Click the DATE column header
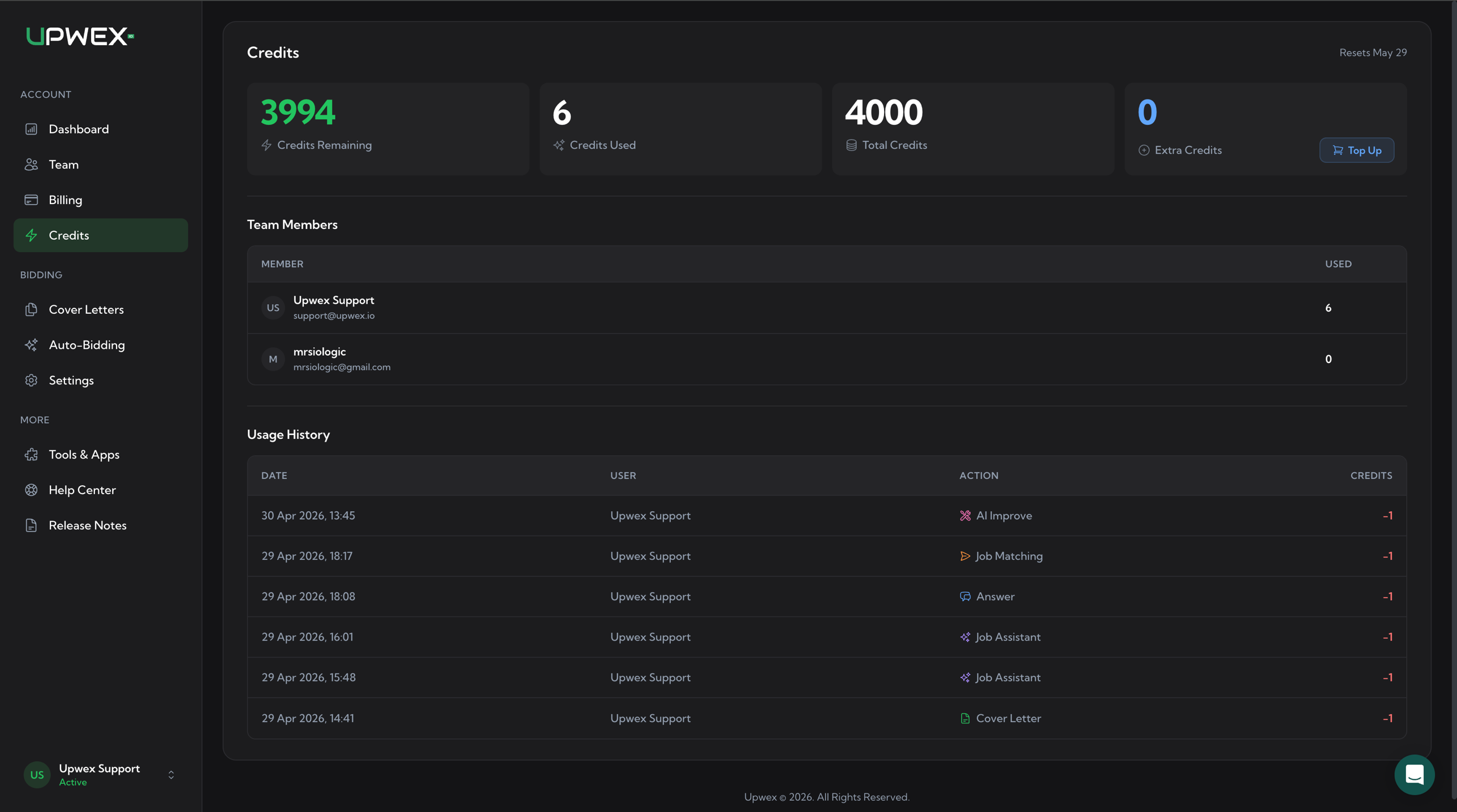 point(274,476)
